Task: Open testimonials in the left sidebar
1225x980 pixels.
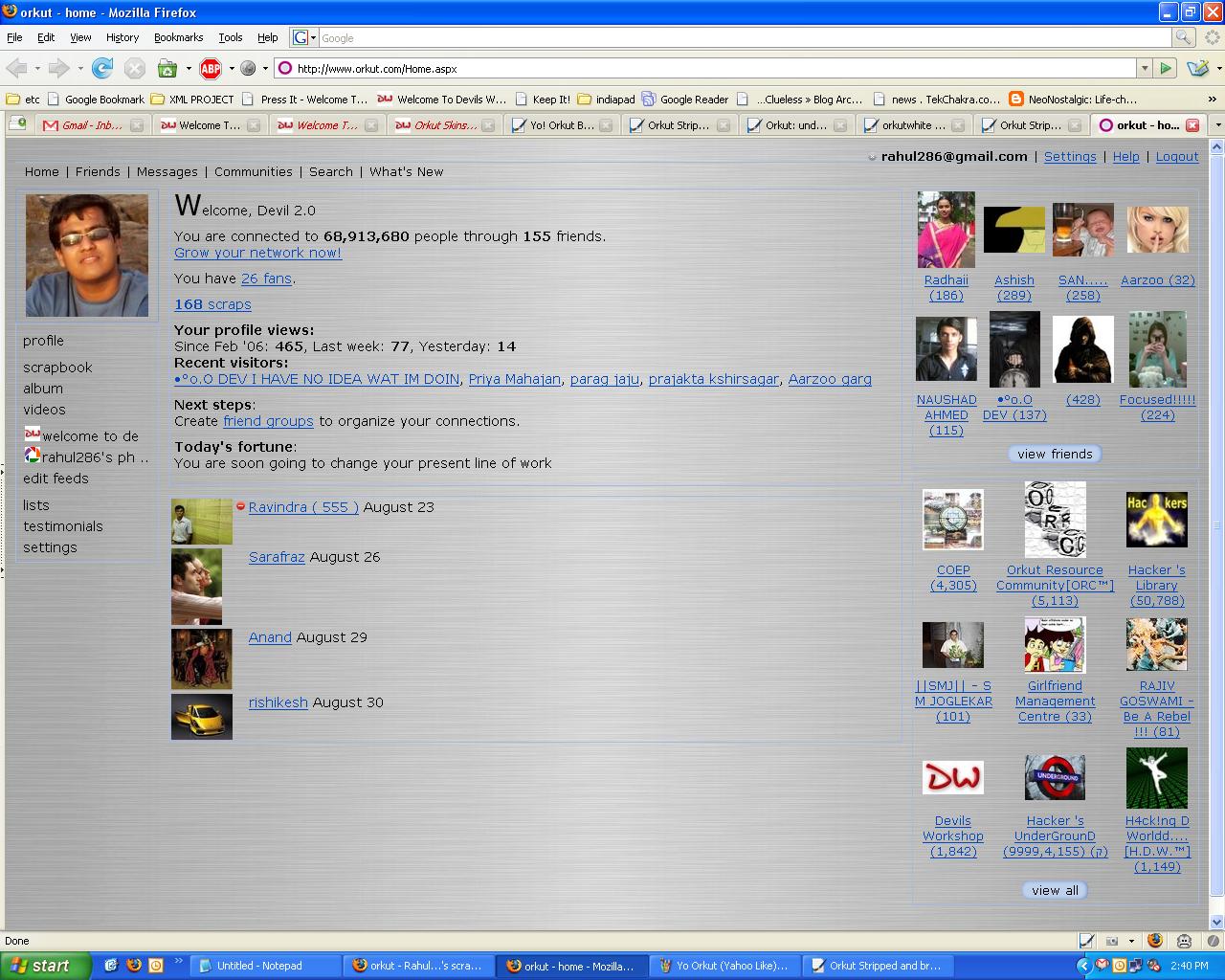Action: [63, 525]
